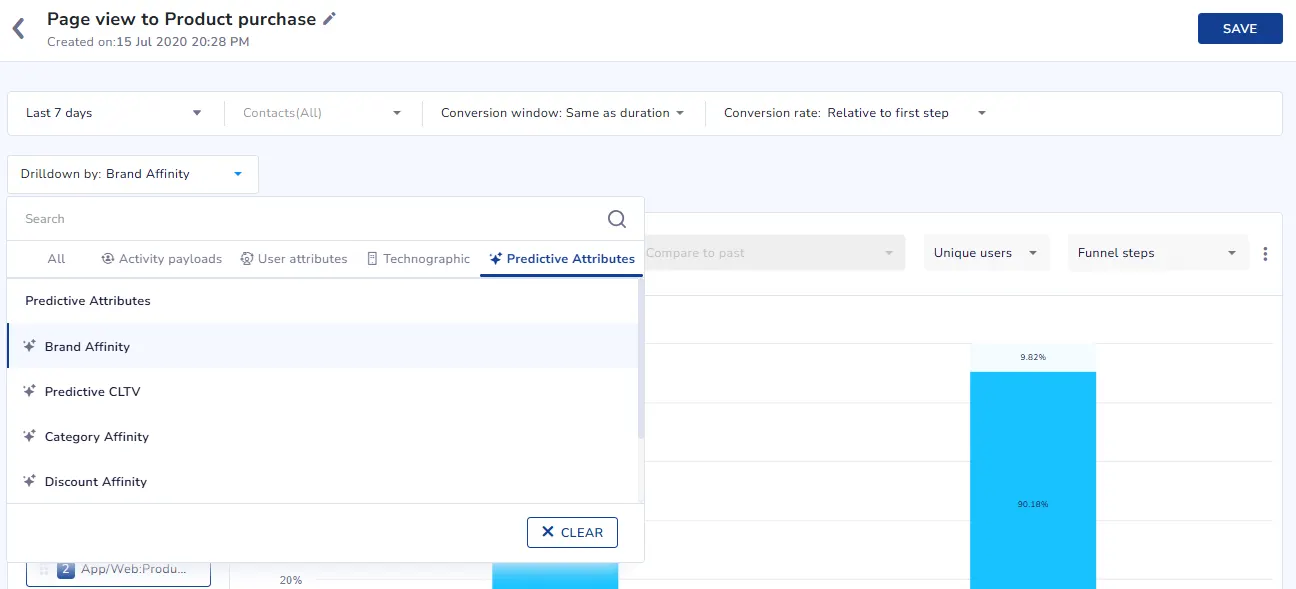Click the sparkle icon beside Brand Affinity
This screenshot has width=1296, height=589.
pos(30,346)
